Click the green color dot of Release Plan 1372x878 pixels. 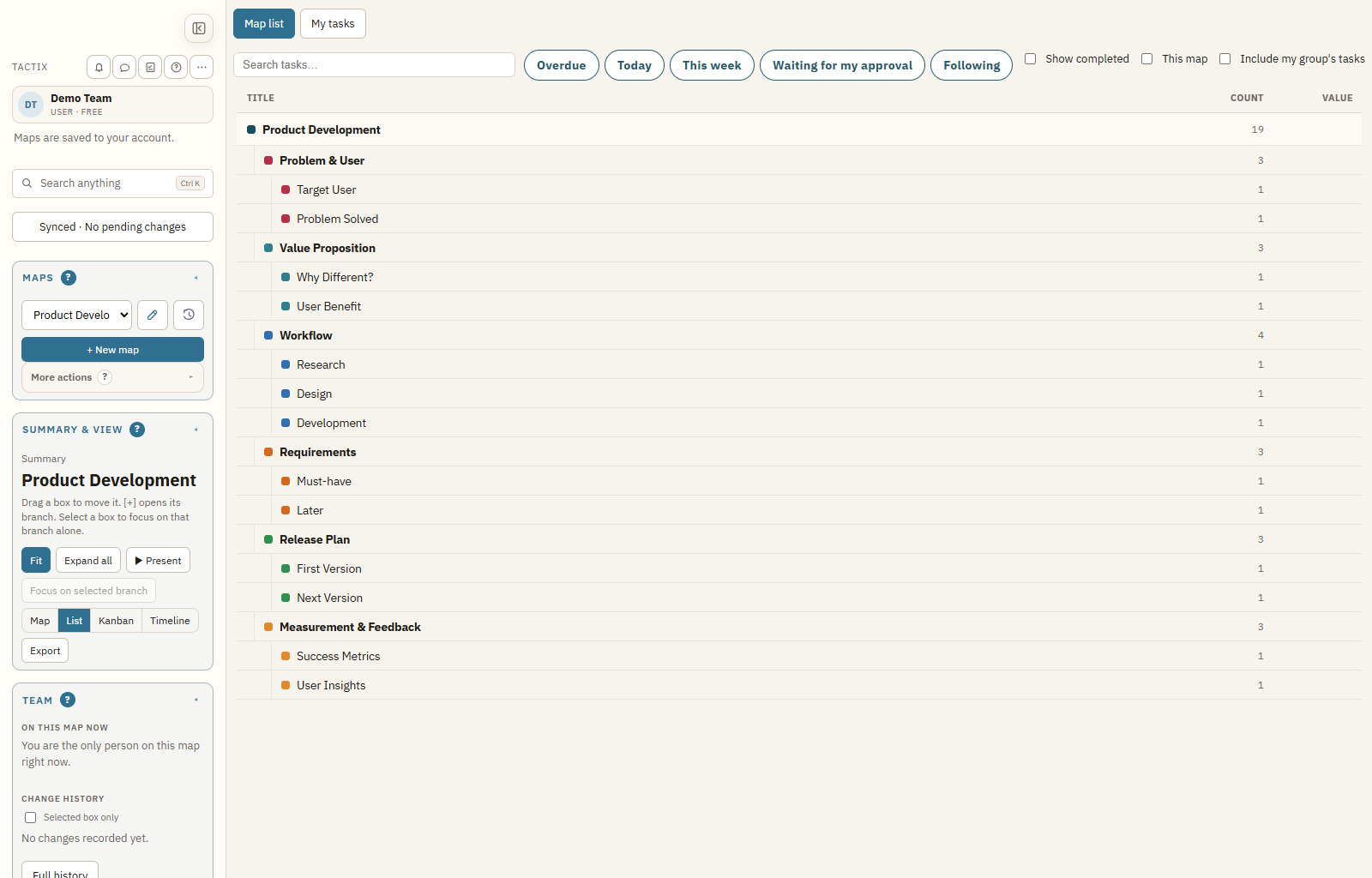[268, 539]
